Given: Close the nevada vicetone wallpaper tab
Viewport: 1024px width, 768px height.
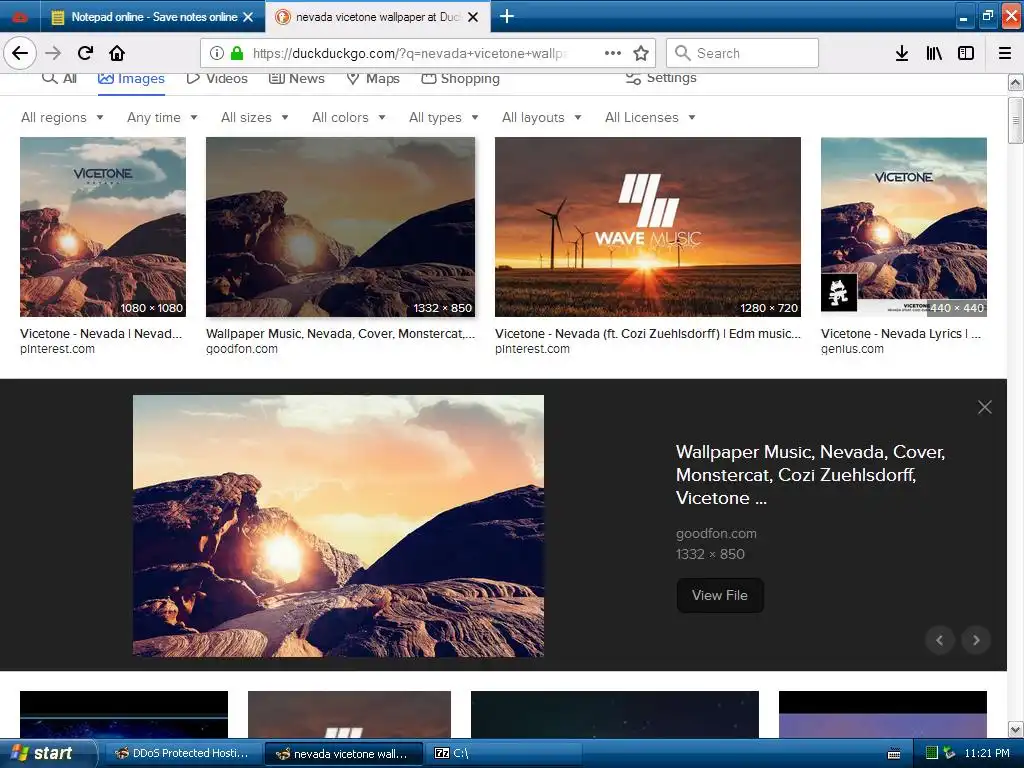Looking at the screenshot, I should (x=473, y=17).
